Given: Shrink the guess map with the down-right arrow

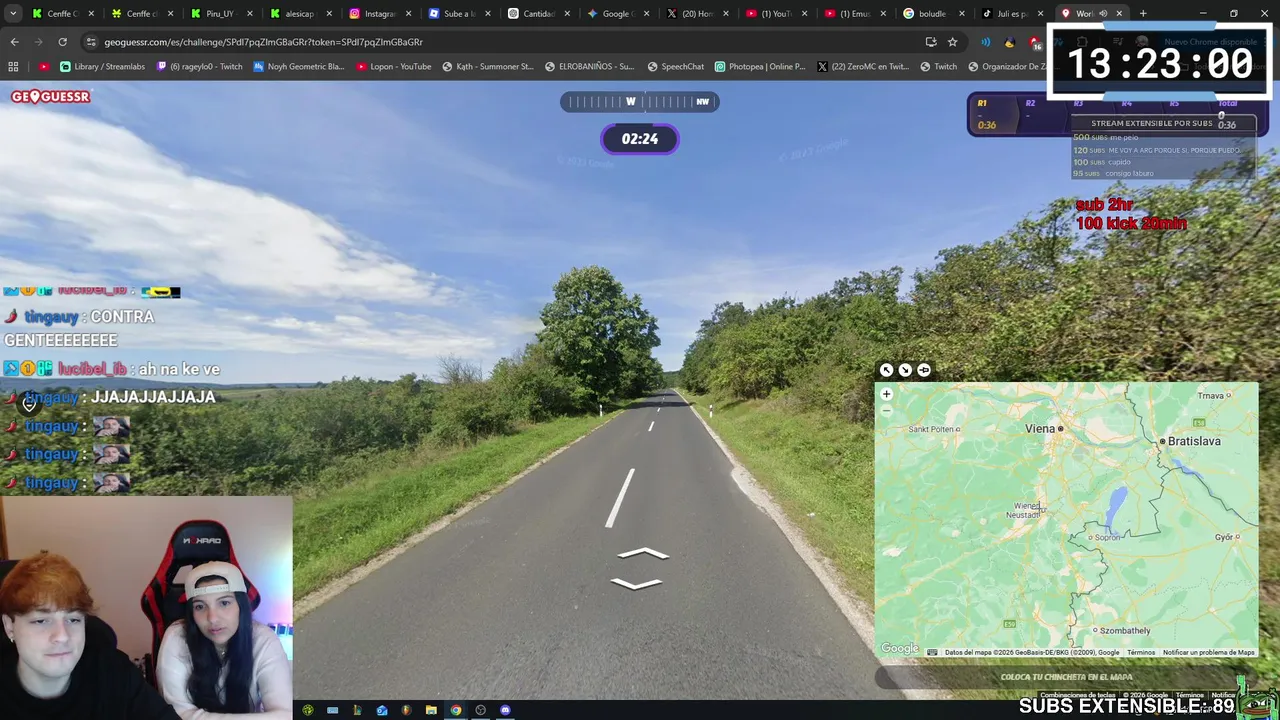Looking at the screenshot, I should coord(905,370).
